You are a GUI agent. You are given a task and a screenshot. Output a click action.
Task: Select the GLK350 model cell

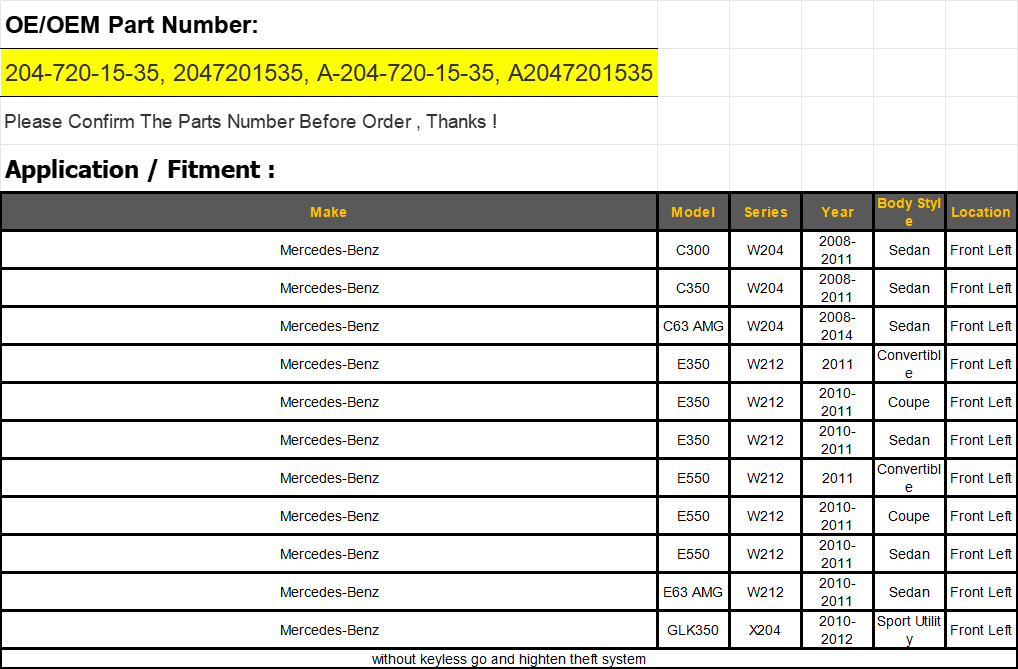(693, 630)
